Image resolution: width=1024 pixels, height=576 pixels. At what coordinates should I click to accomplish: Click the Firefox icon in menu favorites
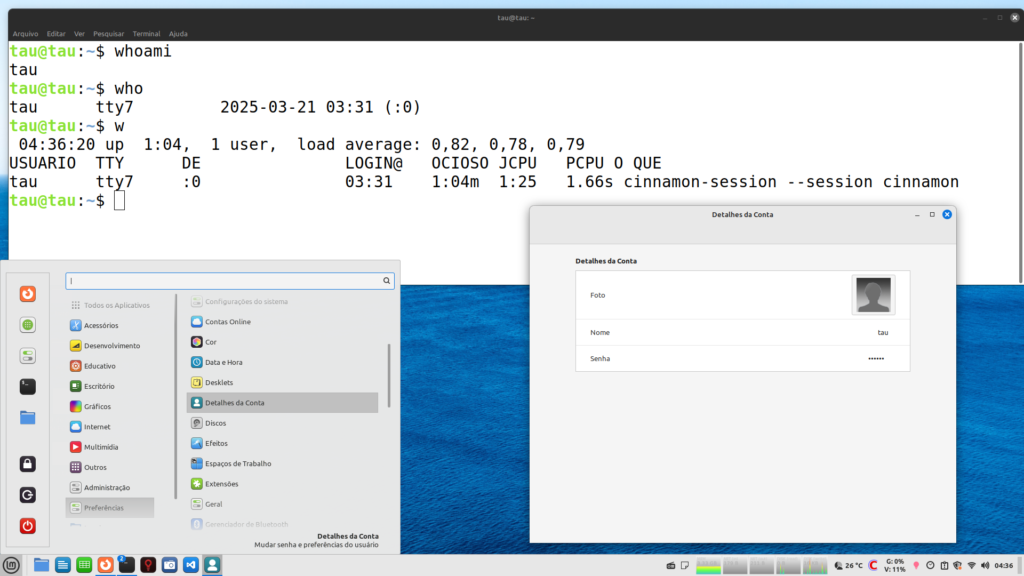pos(28,294)
